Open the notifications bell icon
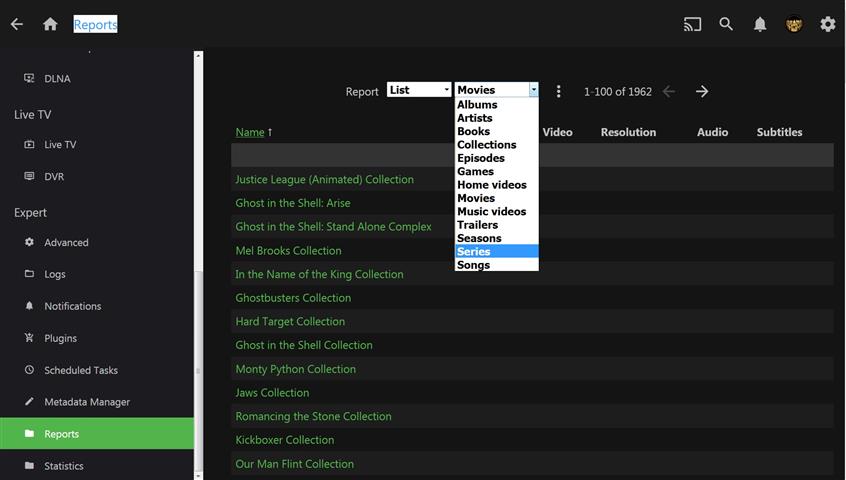Screen dimensions: 846x480 click(760, 24)
